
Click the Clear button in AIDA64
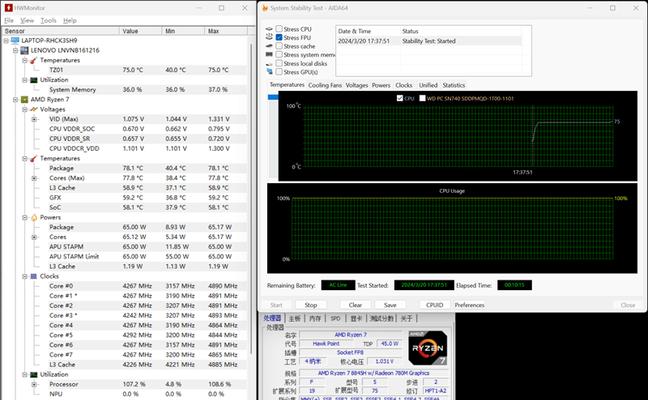tap(355, 305)
